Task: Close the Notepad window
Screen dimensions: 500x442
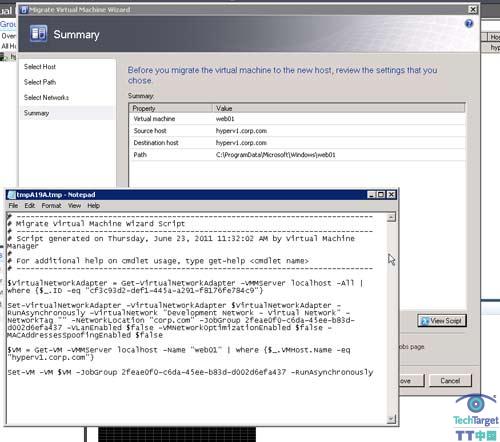Action: point(391,195)
